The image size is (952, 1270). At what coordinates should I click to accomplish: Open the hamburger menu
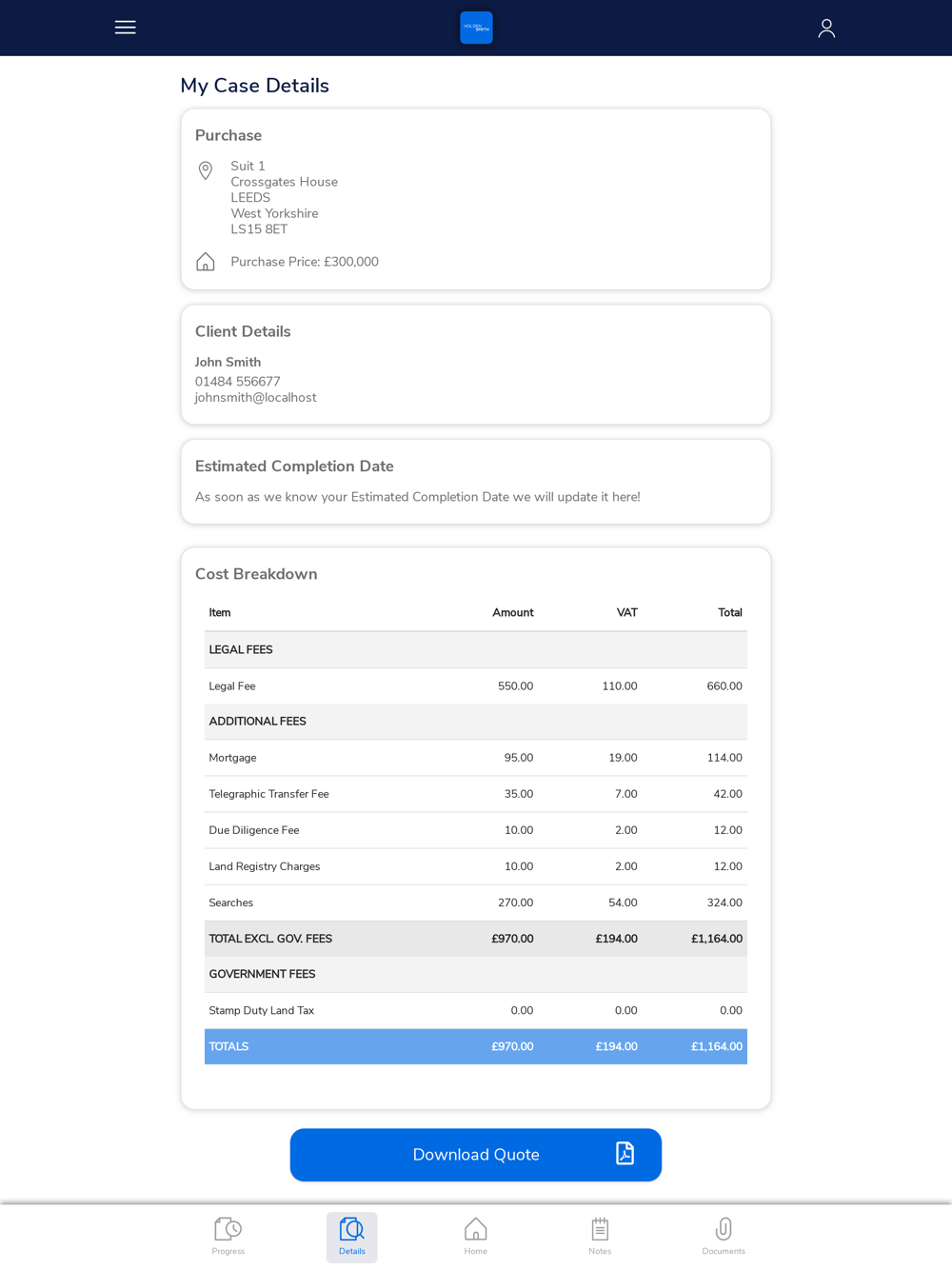pyautogui.click(x=125, y=28)
